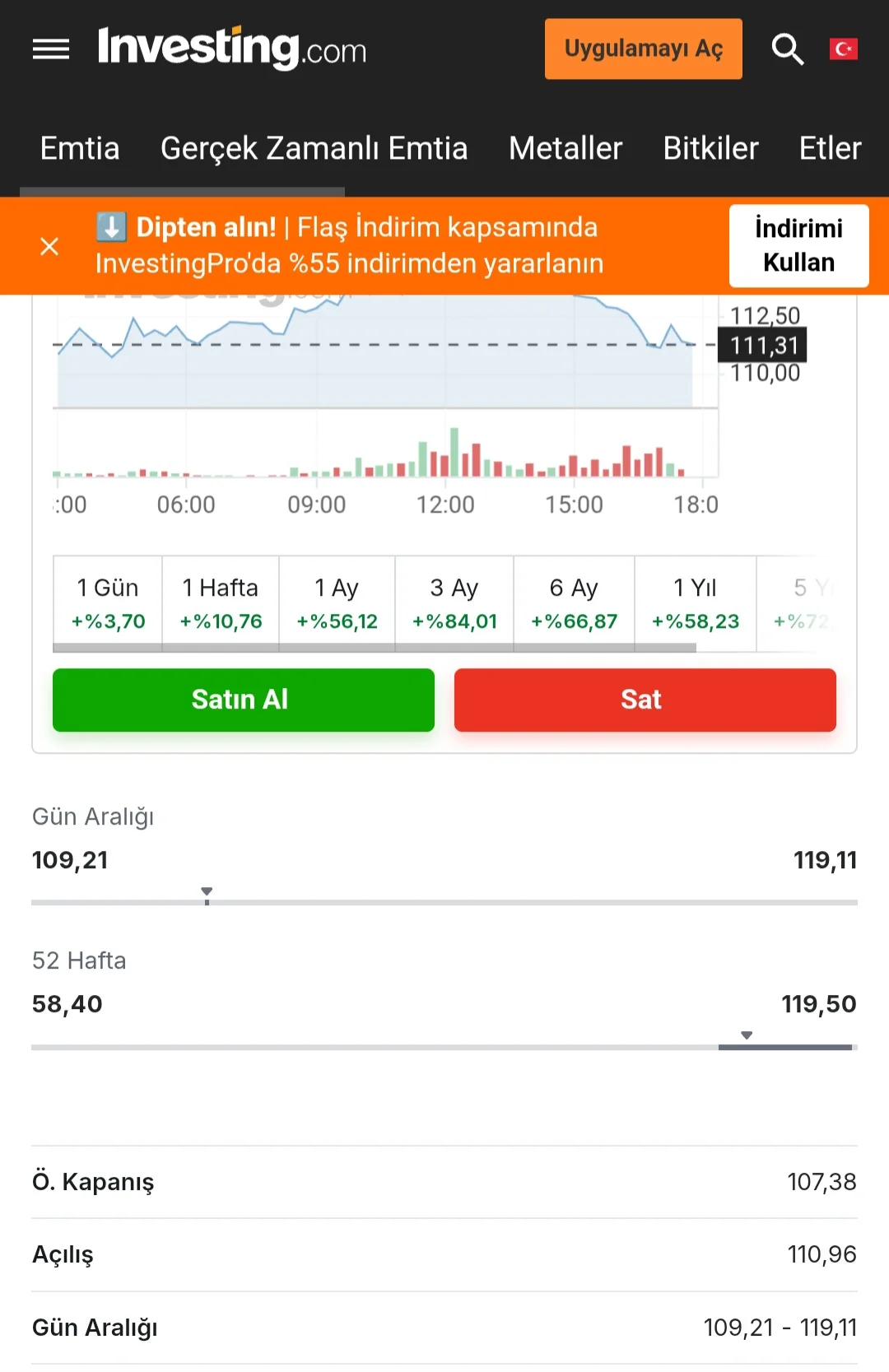Dismiss the orange discount banner
Viewport: 889px width, 1372px height.
point(49,246)
